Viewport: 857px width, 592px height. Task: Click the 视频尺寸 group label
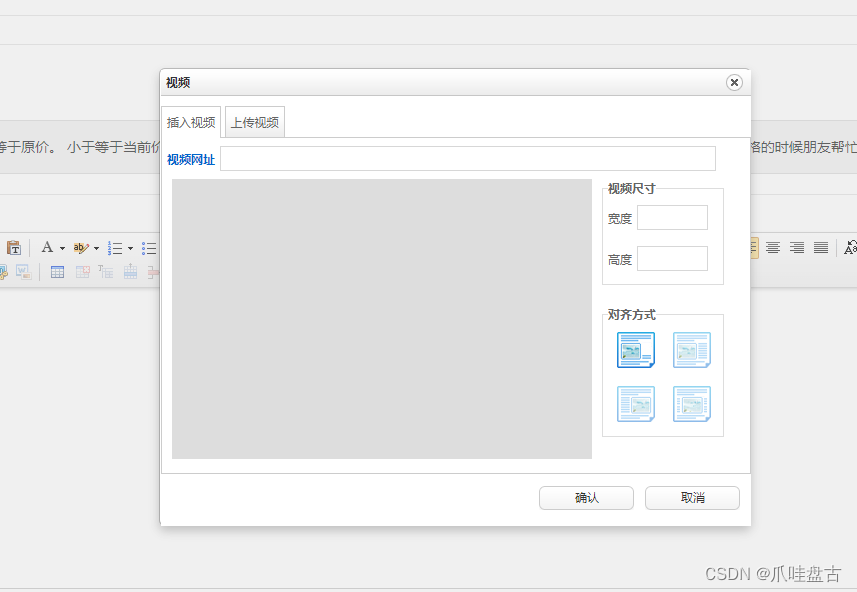click(x=632, y=189)
